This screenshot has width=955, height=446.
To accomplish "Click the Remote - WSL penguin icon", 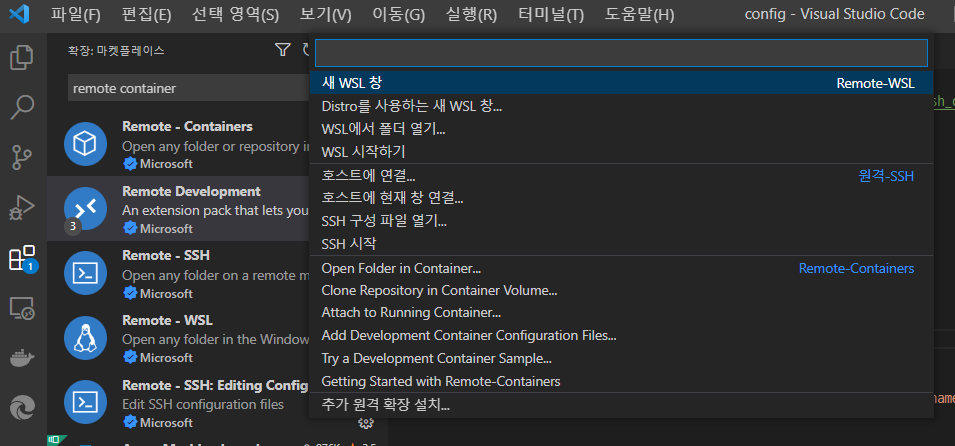I will [85, 338].
